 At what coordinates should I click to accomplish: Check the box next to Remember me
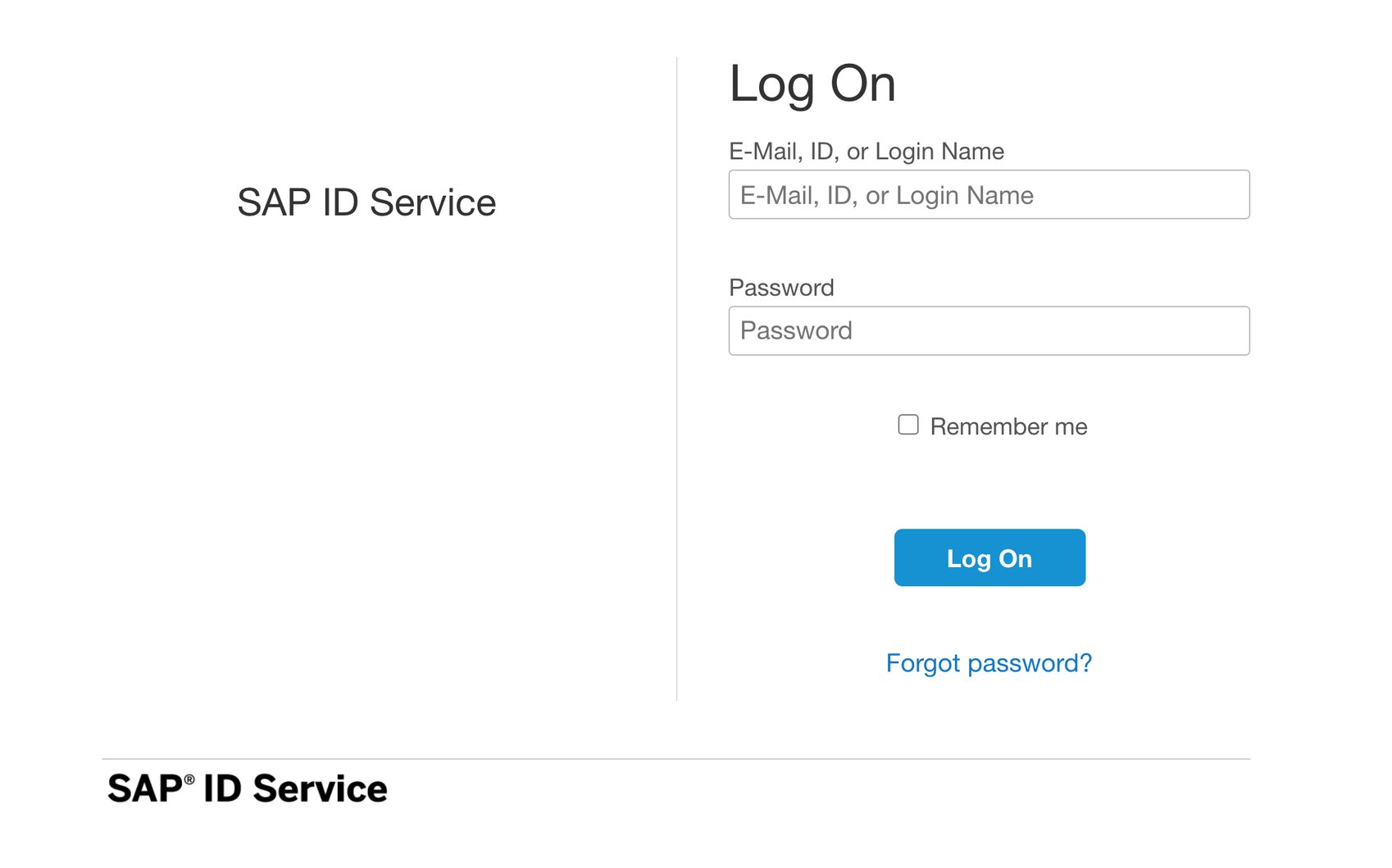(x=908, y=424)
